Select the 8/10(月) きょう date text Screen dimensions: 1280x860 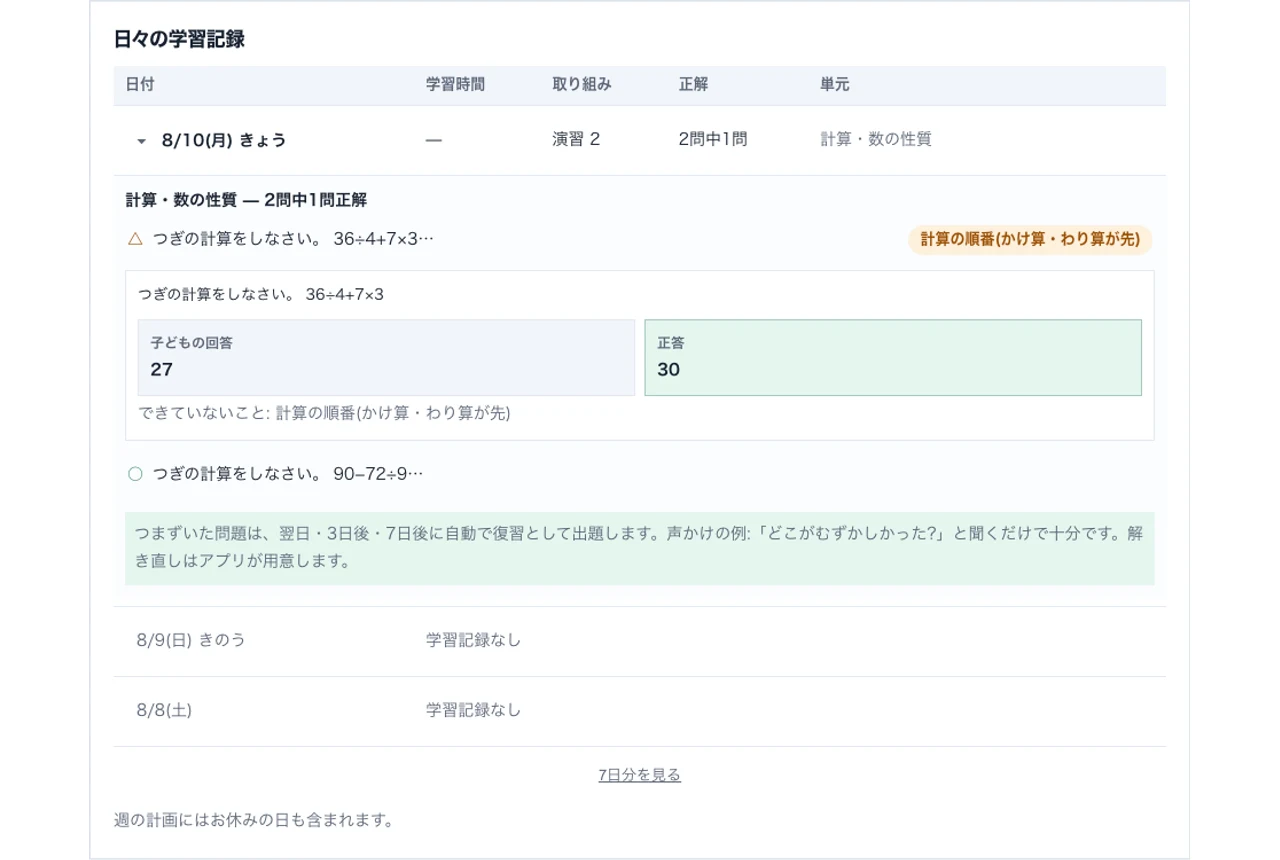click(x=224, y=140)
